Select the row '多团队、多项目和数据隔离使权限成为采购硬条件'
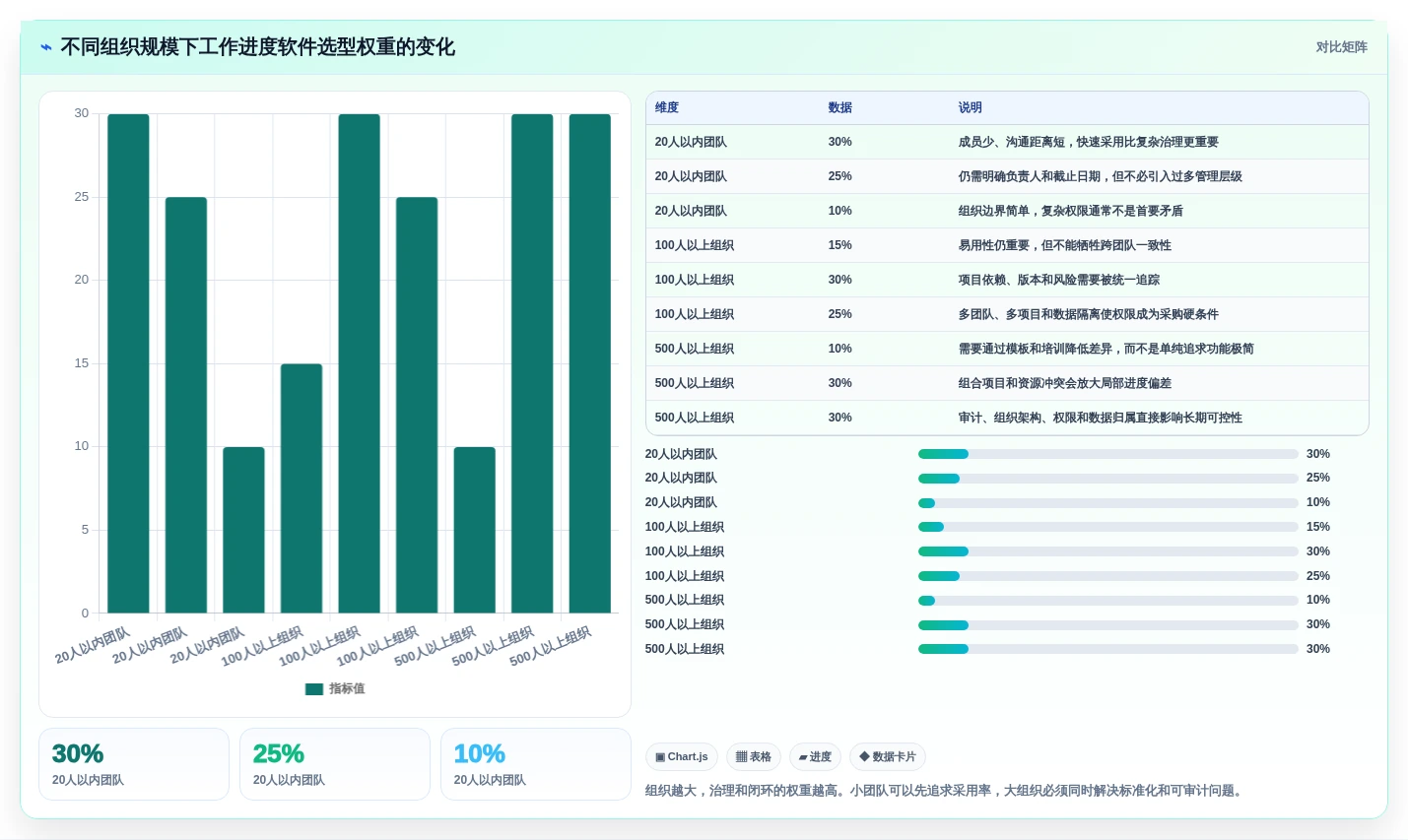Viewport: 1408px width, 840px height. coord(1007,314)
